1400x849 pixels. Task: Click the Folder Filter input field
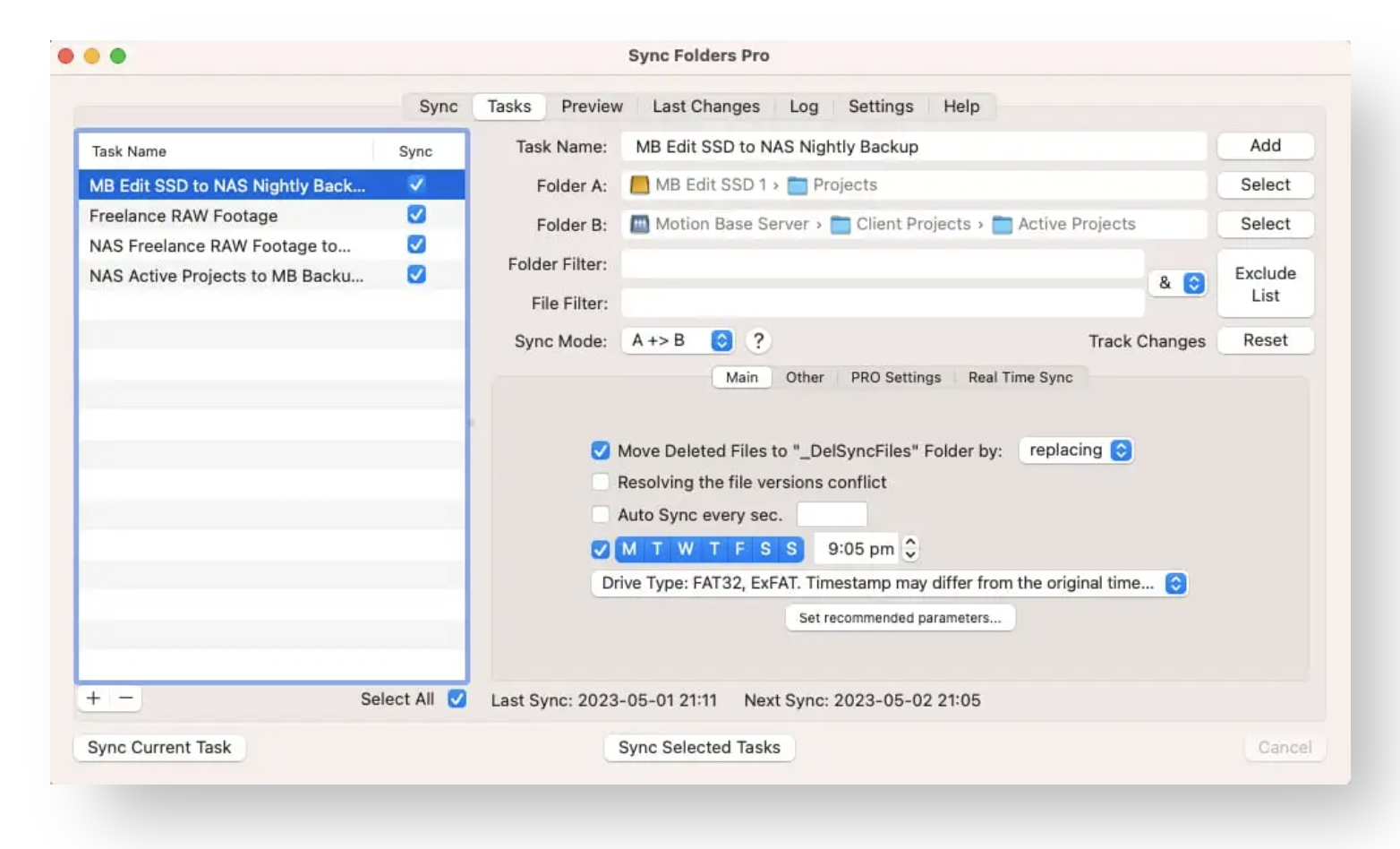pyautogui.click(x=883, y=264)
